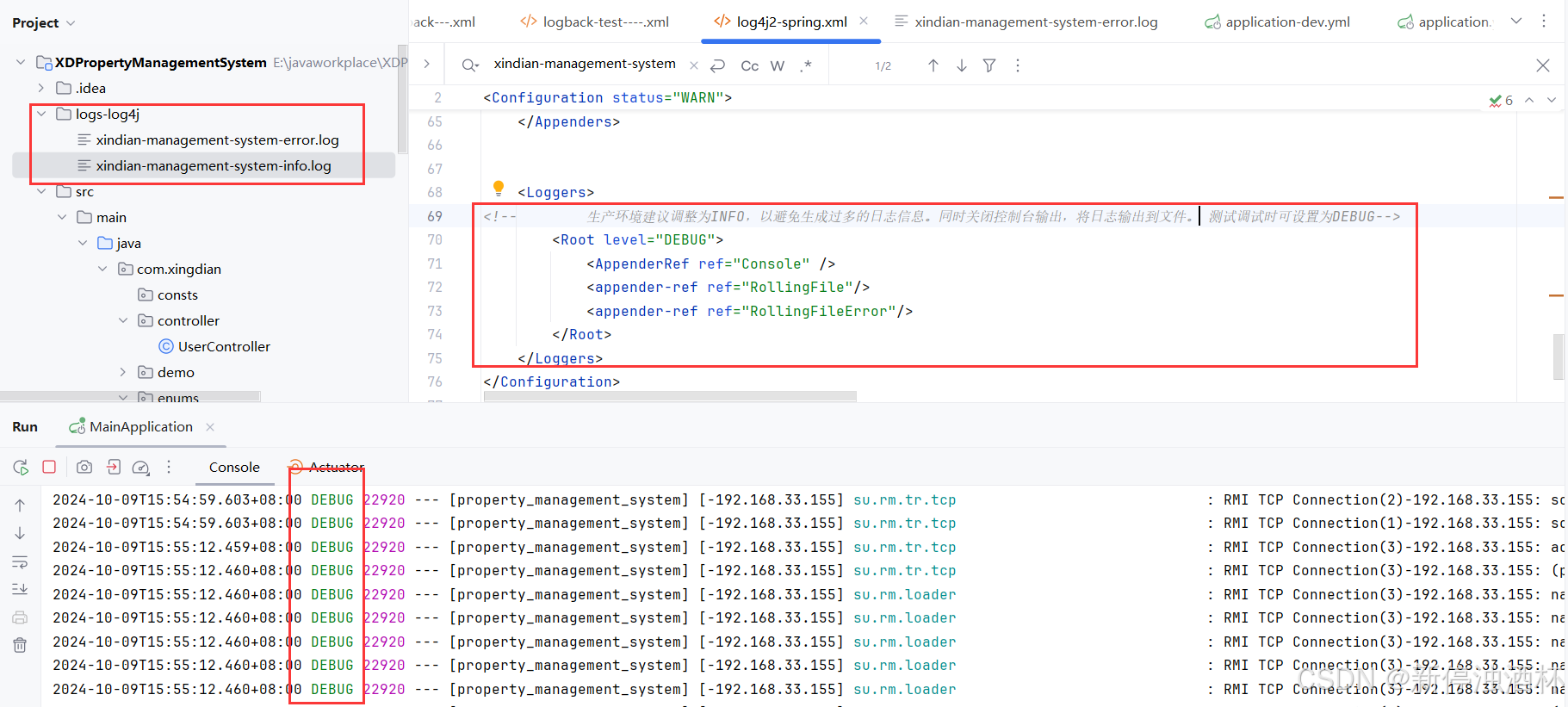Stop the running MainApplication

(49, 467)
